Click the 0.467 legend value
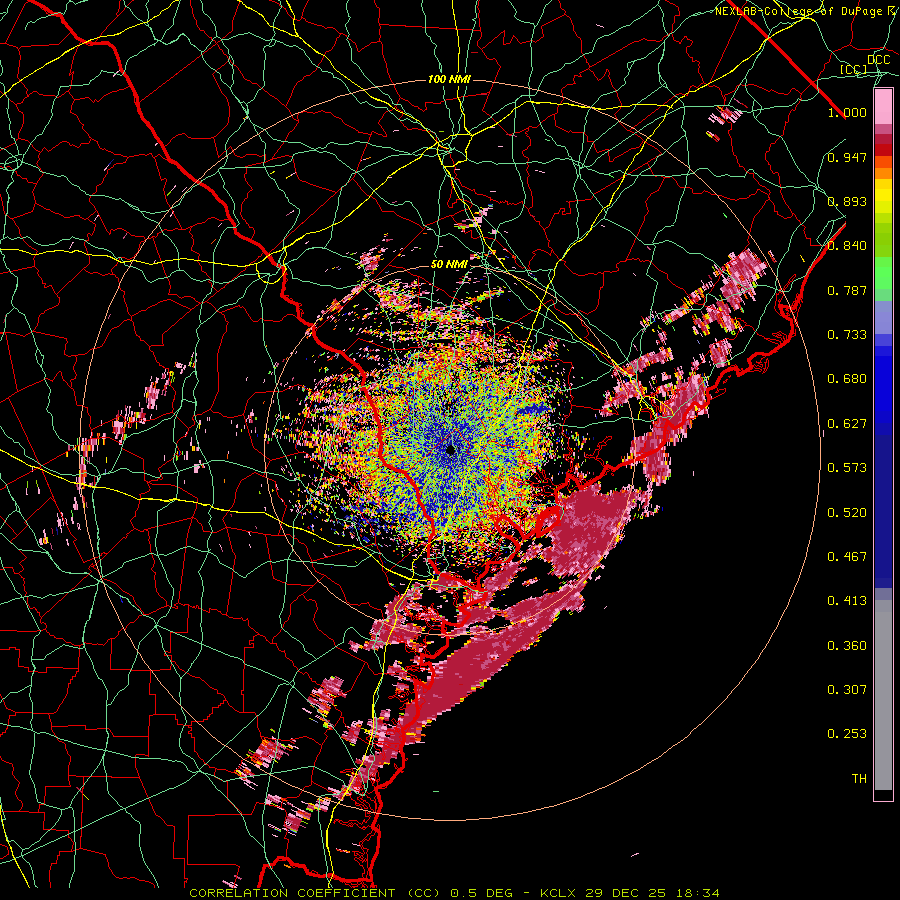 [847, 557]
